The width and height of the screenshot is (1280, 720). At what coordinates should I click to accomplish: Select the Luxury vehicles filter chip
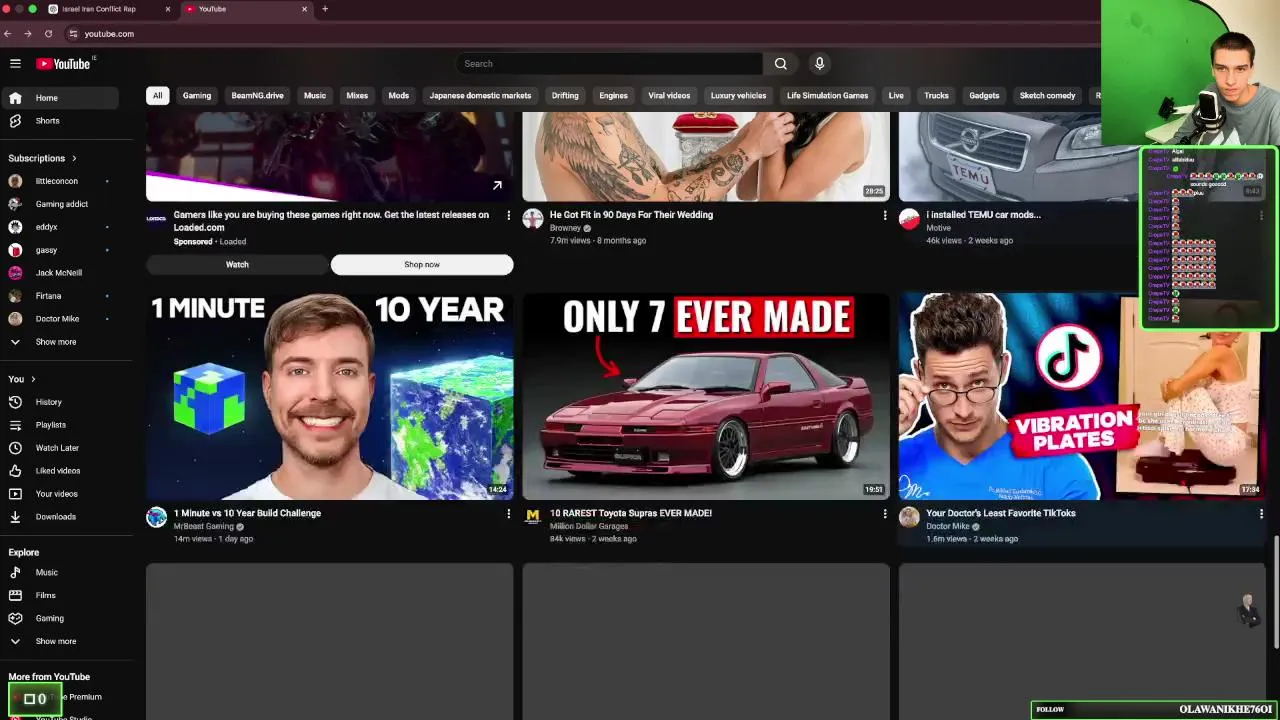click(738, 96)
